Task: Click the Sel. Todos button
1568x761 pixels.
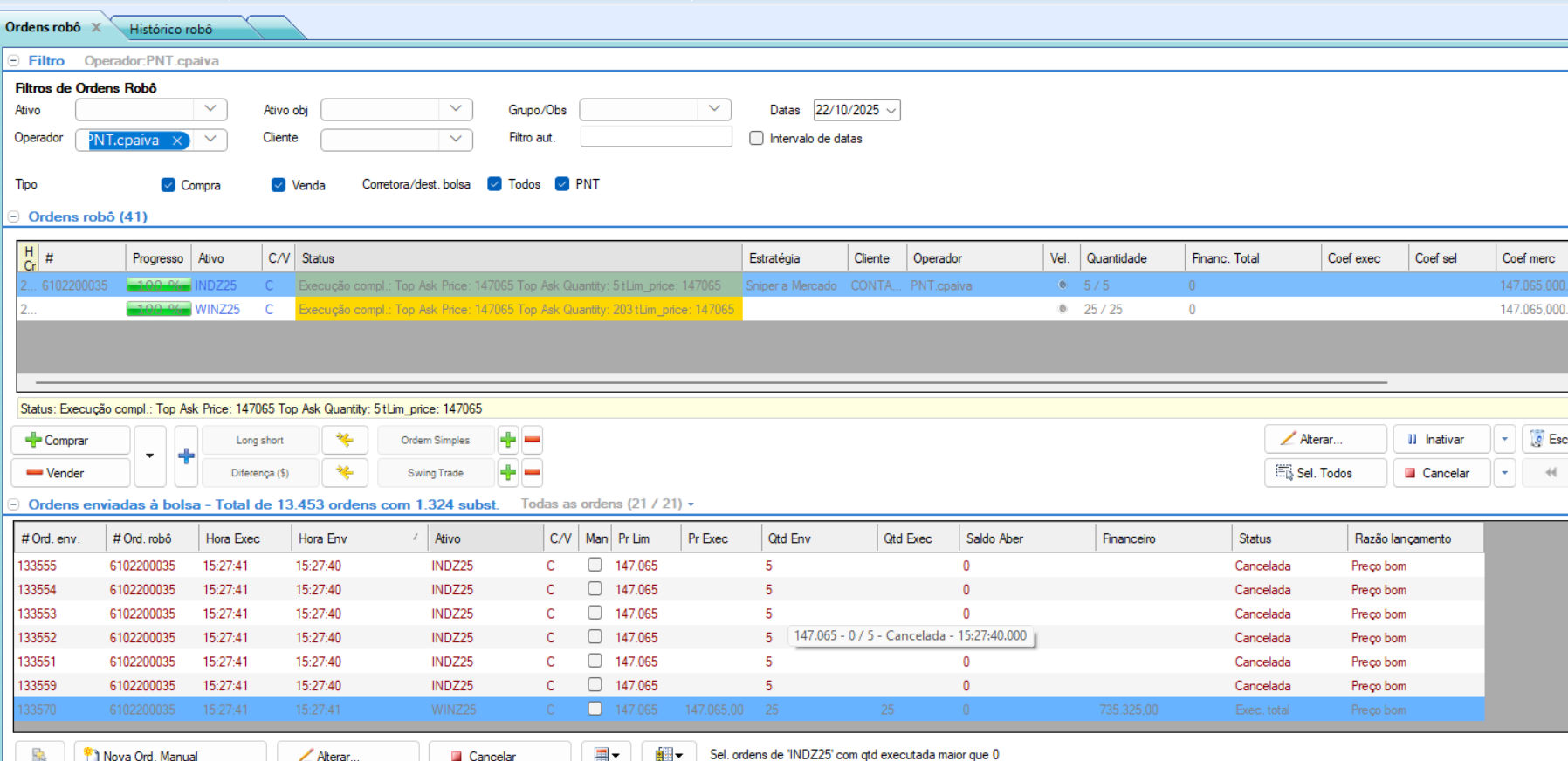Action: pos(1324,473)
